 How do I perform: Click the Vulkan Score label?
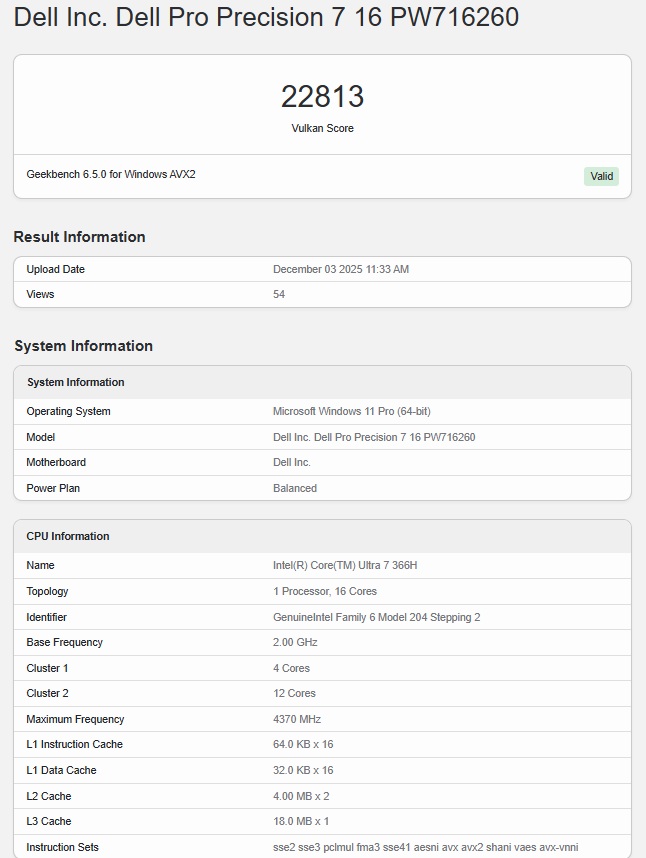[x=322, y=128]
